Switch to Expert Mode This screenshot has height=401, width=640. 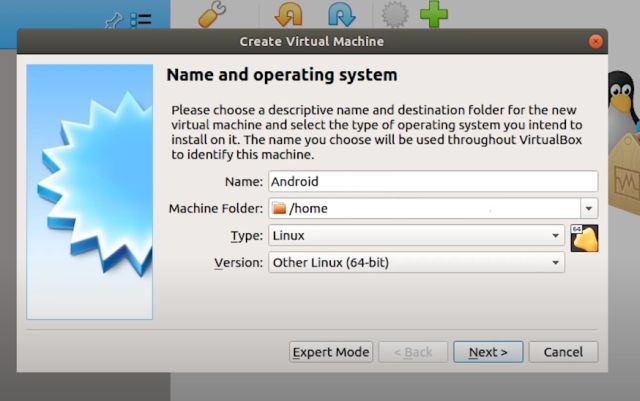pyautogui.click(x=330, y=352)
